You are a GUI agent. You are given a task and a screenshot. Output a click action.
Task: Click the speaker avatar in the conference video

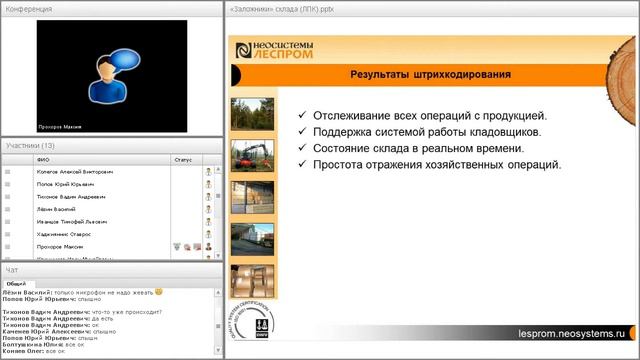[114, 76]
